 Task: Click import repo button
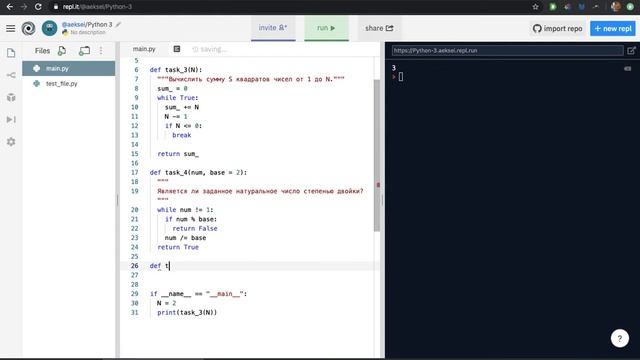(x=558, y=29)
